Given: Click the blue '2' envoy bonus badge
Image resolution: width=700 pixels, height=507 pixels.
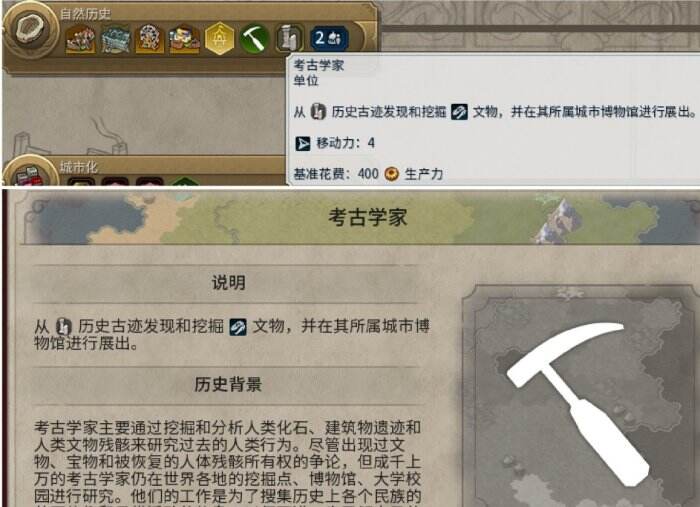Looking at the screenshot, I should (329, 39).
